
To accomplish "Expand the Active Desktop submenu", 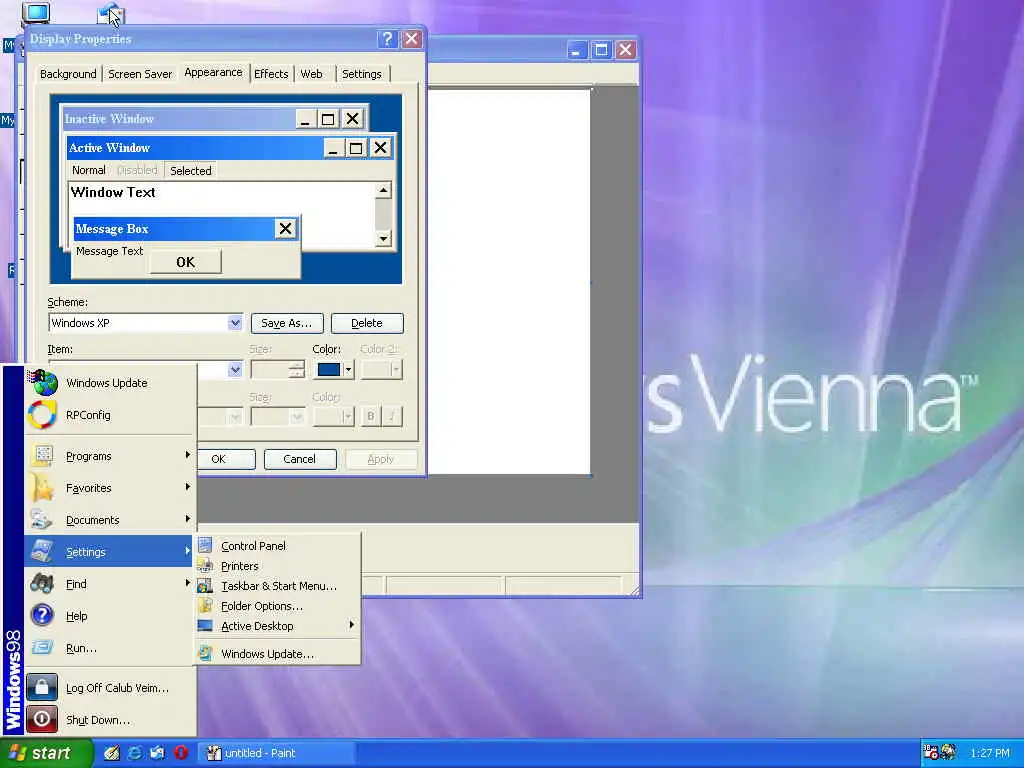I will coord(278,626).
